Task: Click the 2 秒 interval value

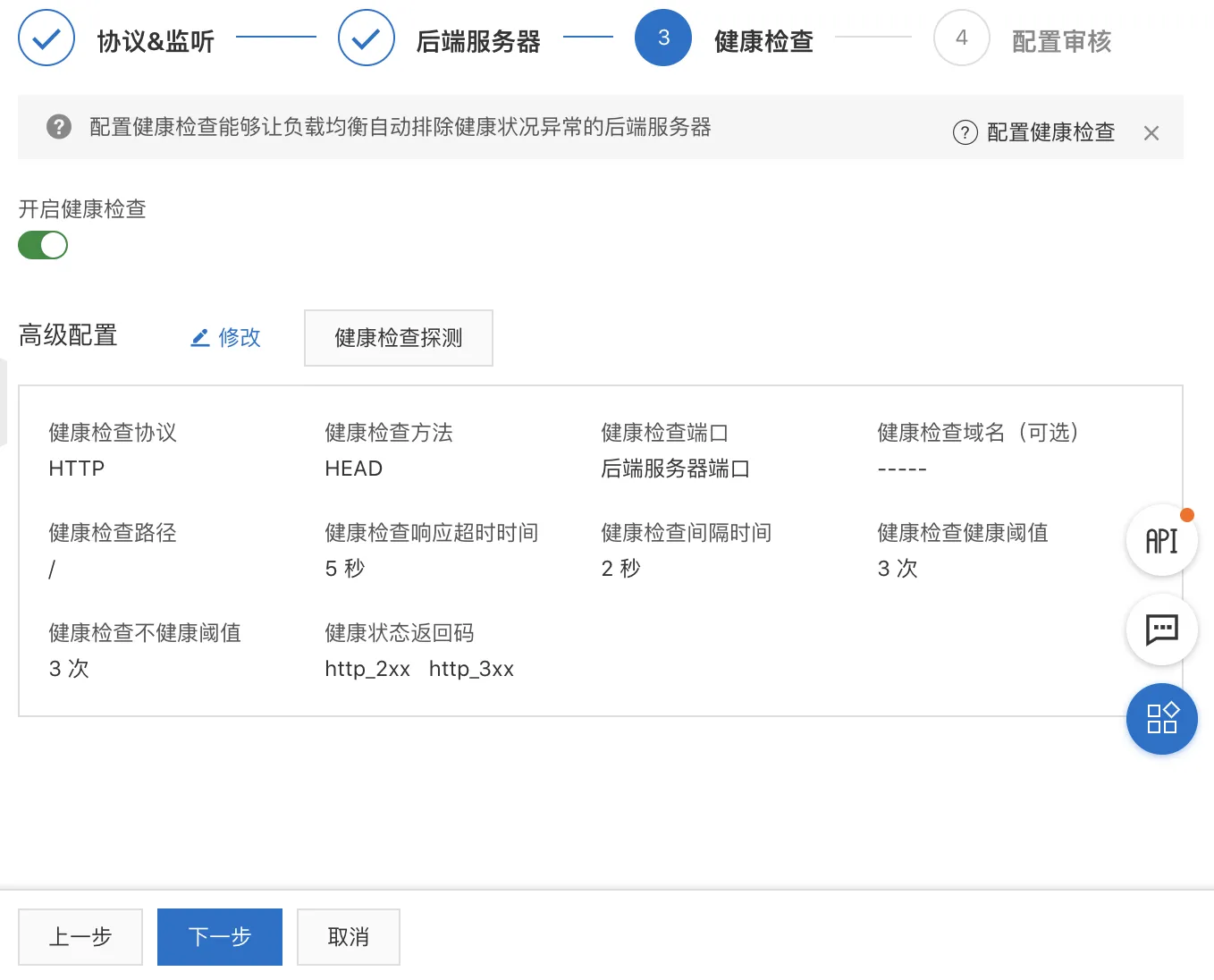Action: [x=621, y=569]
